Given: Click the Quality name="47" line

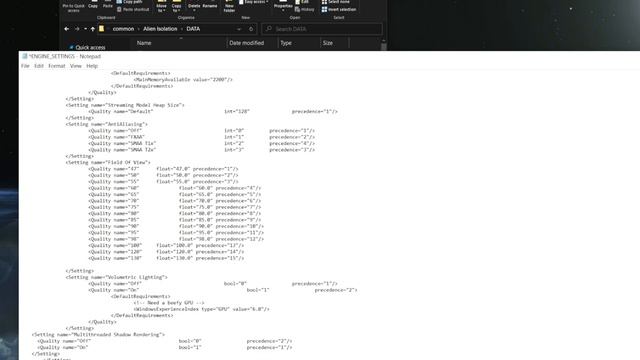Looking at the screenshot, I should click(163, 169).
